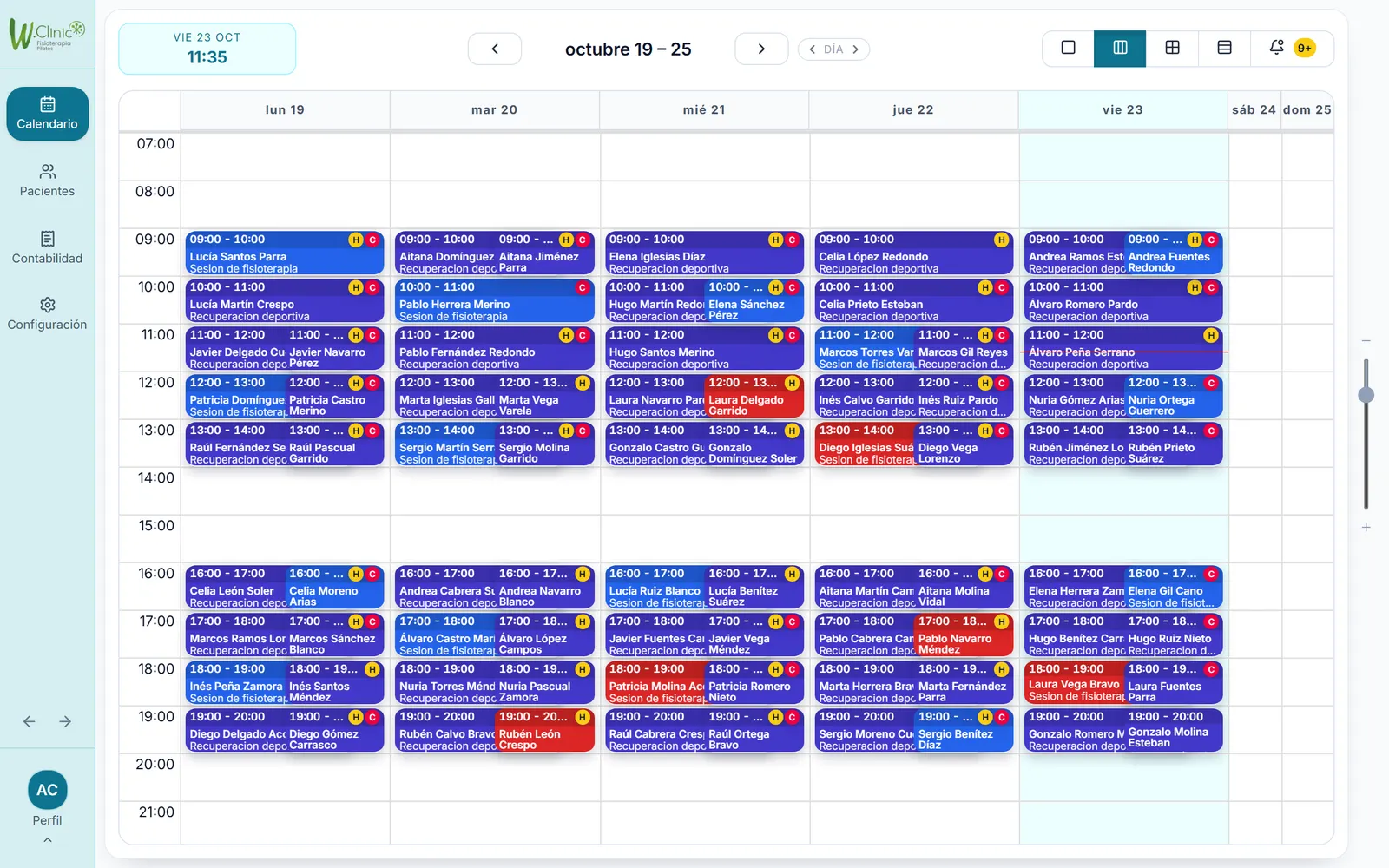Open Celia Prieto Esteban 10:00 appointment
This screenshot has height=868, width=1389.
pos(914,300)
